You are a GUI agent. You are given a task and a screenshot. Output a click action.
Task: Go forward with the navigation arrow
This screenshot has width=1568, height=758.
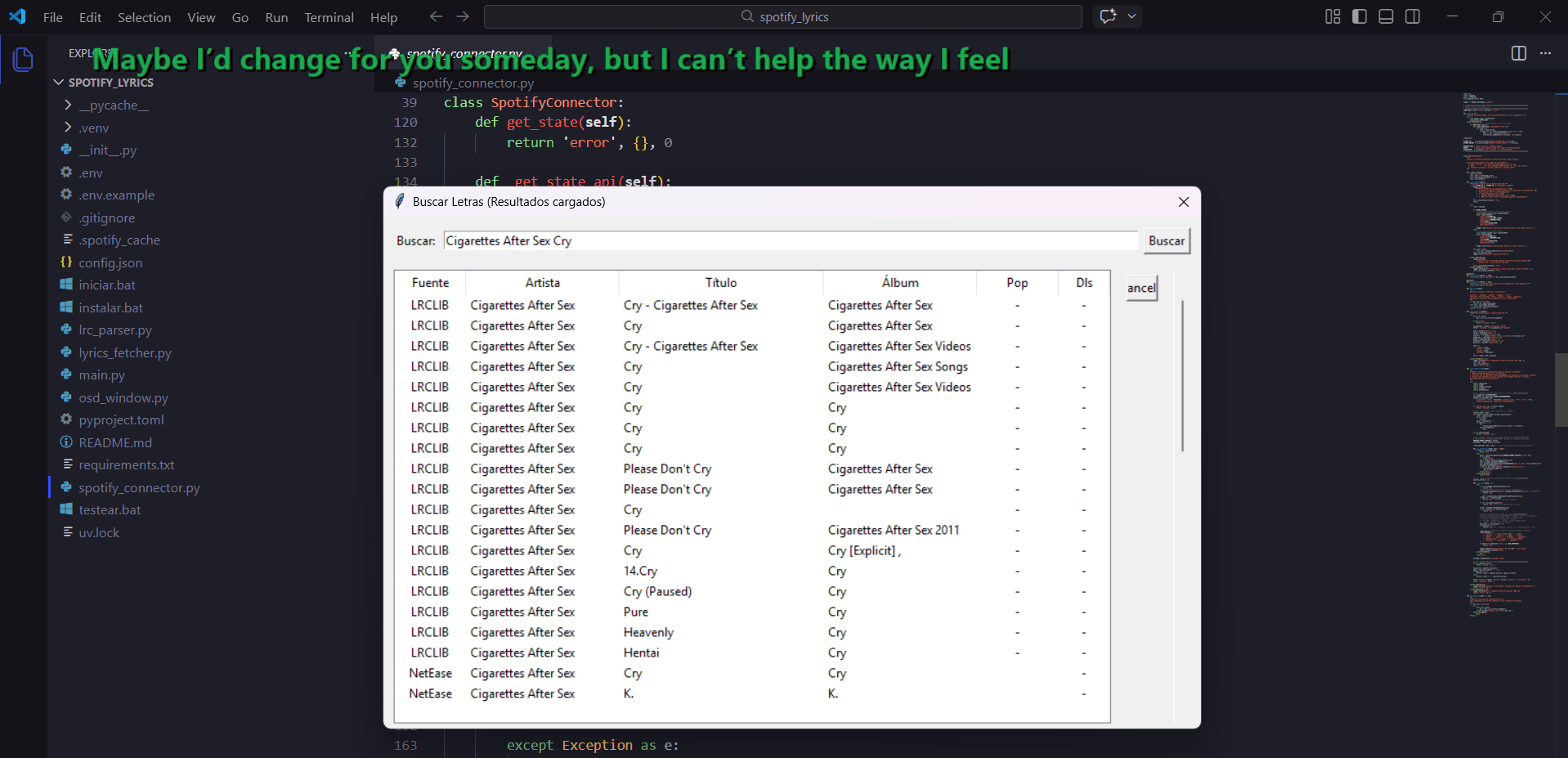[x=463, y=16]
